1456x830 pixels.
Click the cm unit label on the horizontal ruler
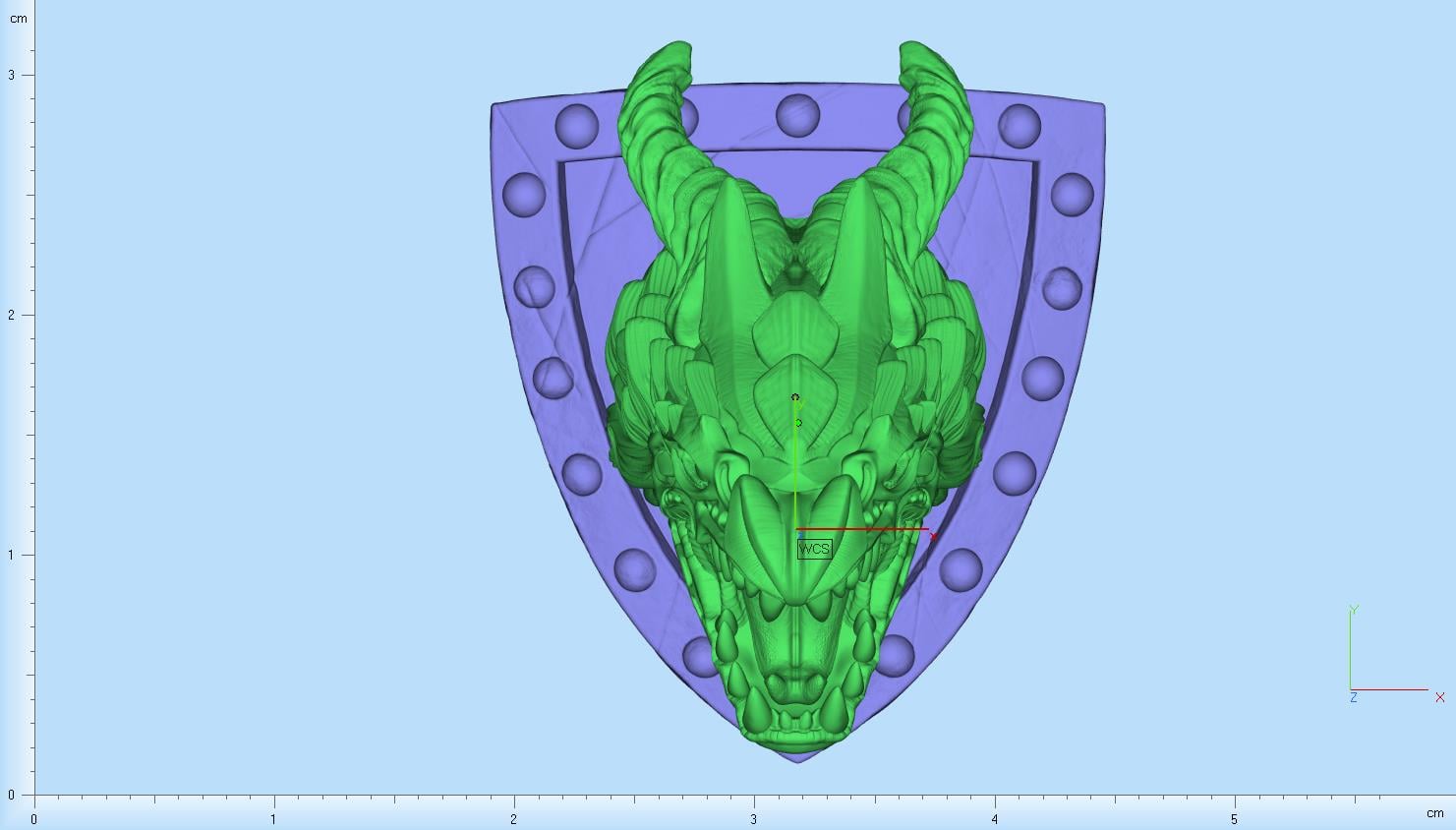coord(1435,813)
